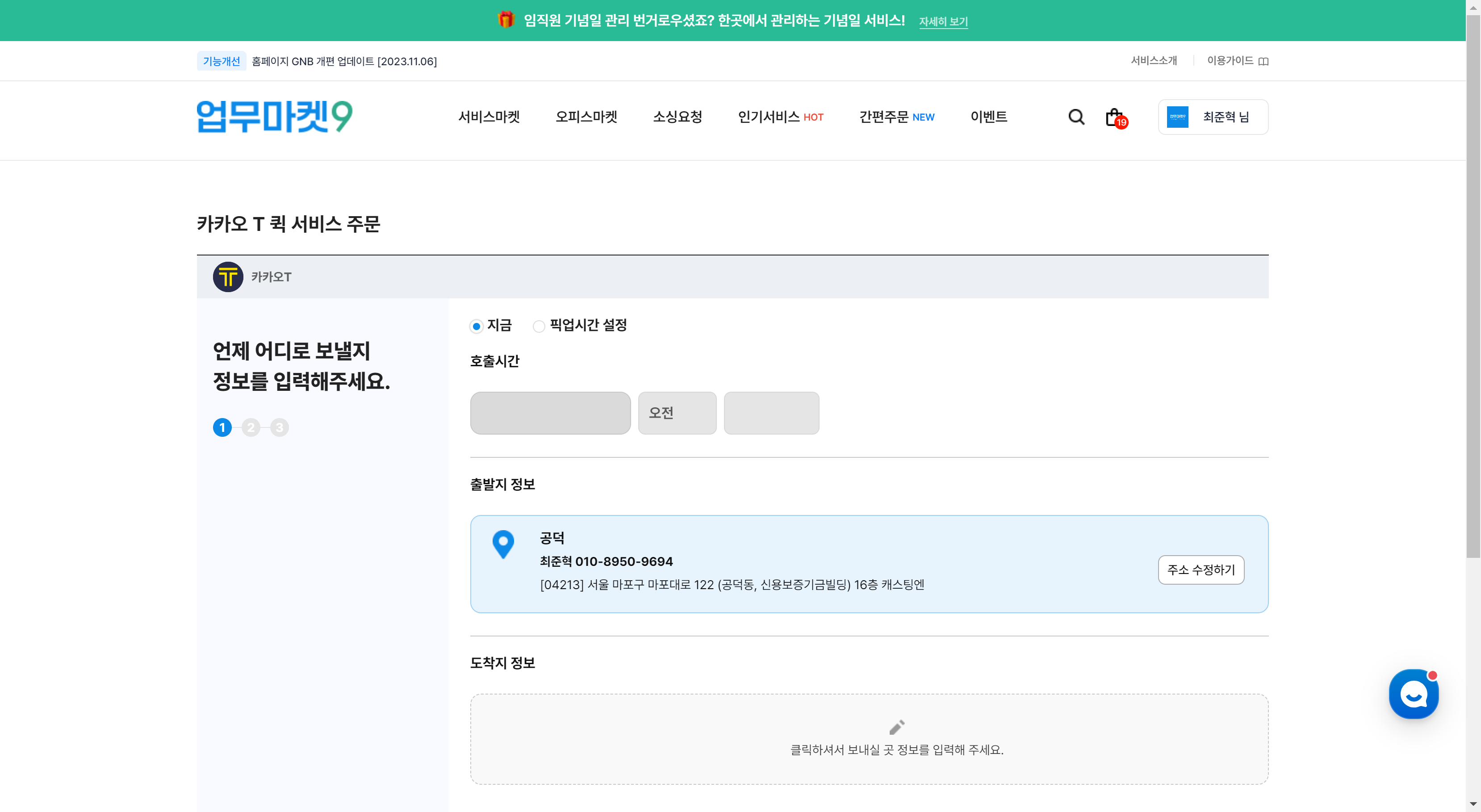Screen dimensions: 1481x812
Task: Click the address text 서울 마포구 마포대로 122
Action: point(650,585)
